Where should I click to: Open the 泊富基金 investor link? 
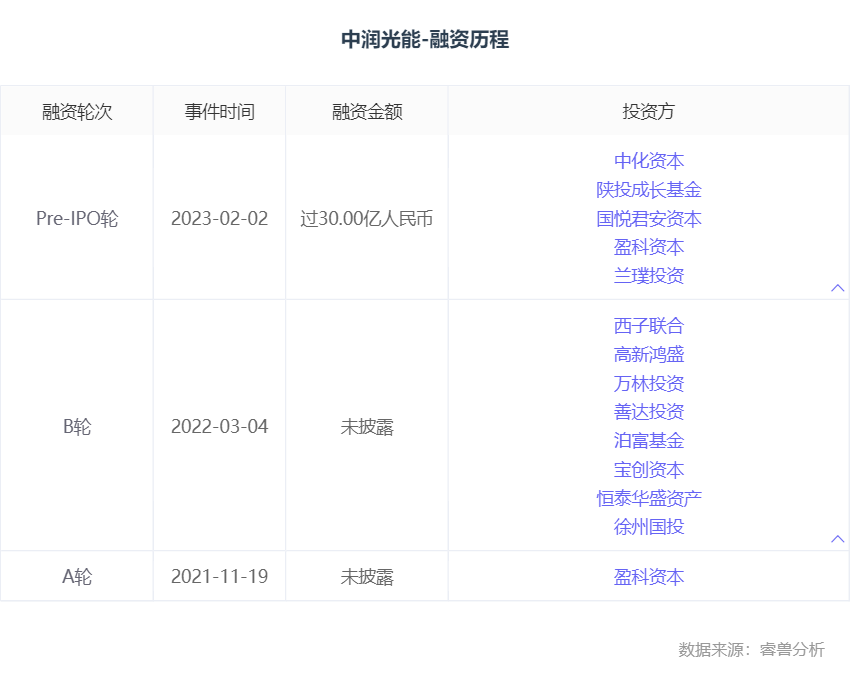pos(649,441)
